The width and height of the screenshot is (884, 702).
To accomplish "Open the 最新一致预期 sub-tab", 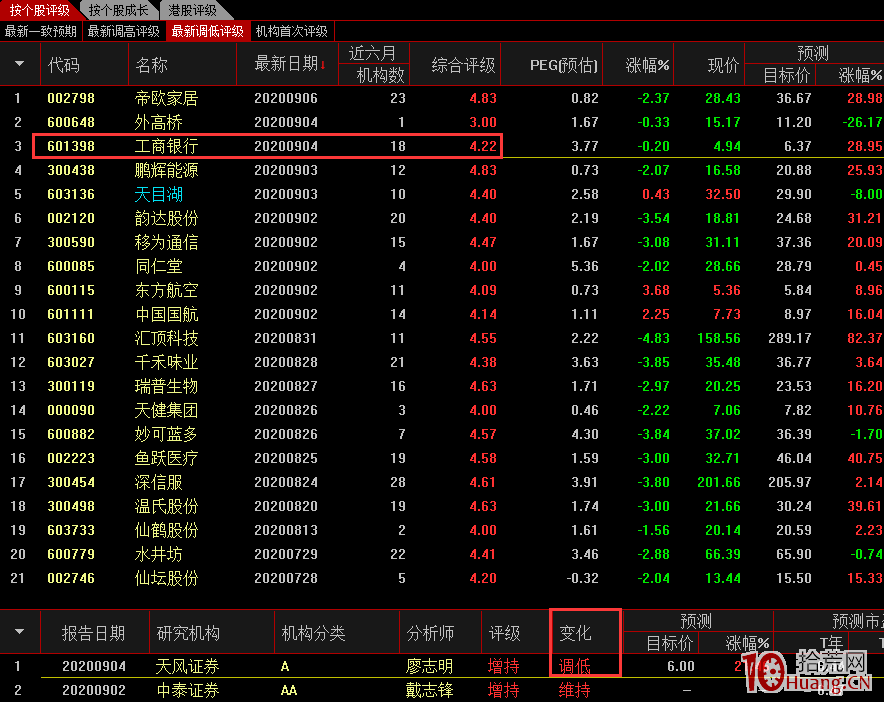I will pos(41,31).
